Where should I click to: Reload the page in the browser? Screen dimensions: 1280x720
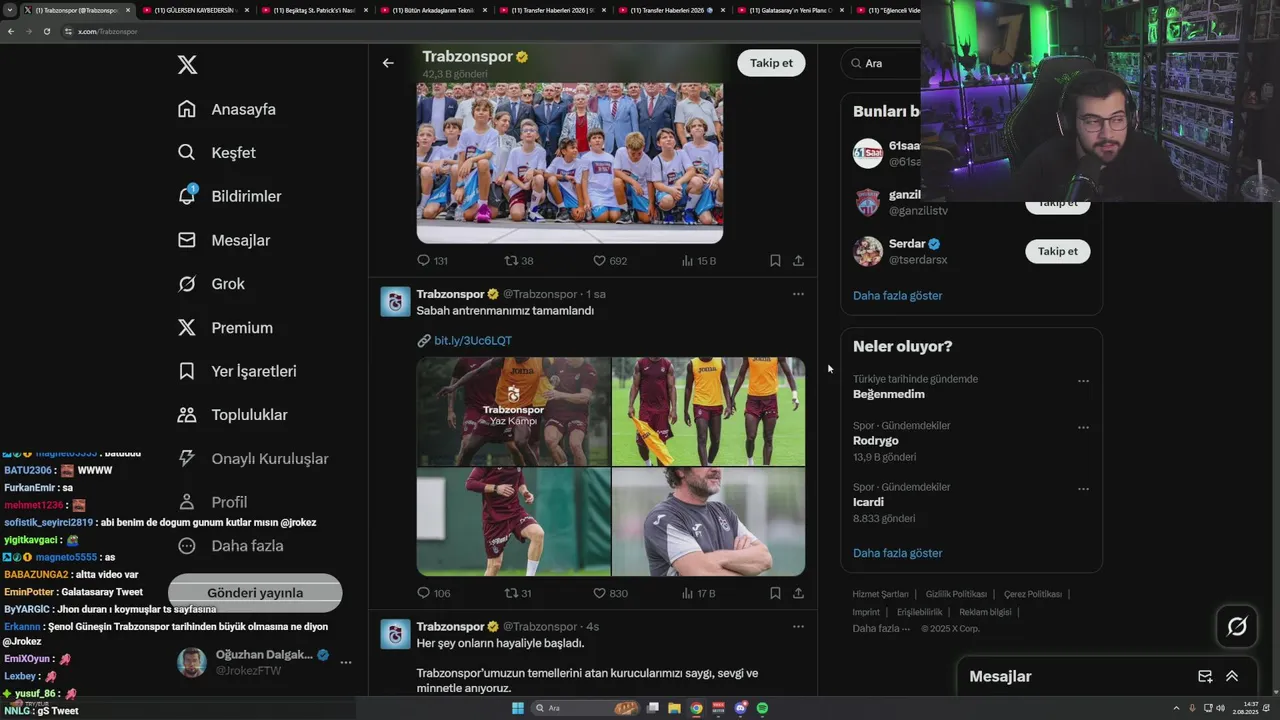click(x=47, y=32)
